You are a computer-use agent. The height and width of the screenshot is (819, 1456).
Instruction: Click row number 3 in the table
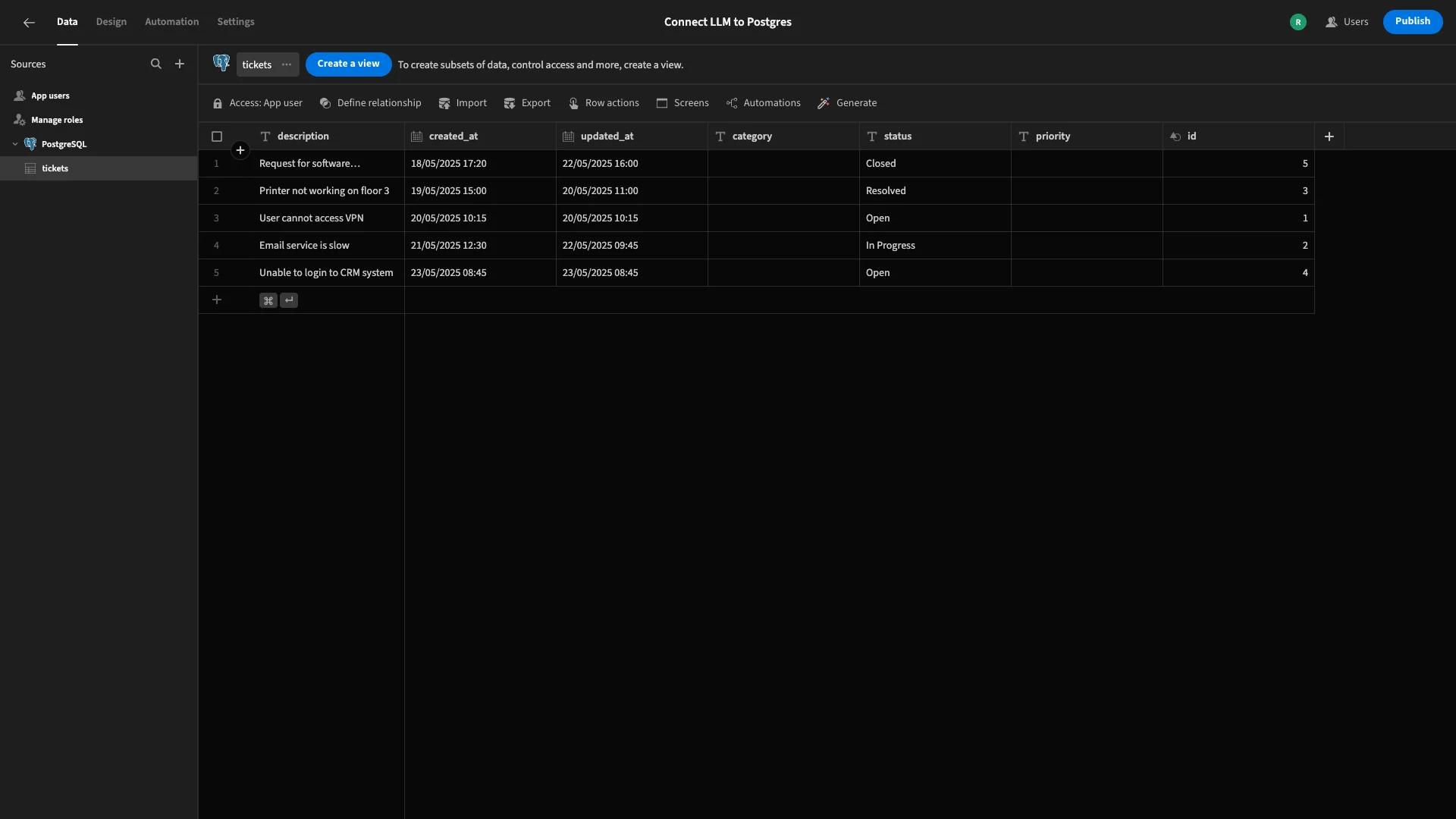pos(216,218)
